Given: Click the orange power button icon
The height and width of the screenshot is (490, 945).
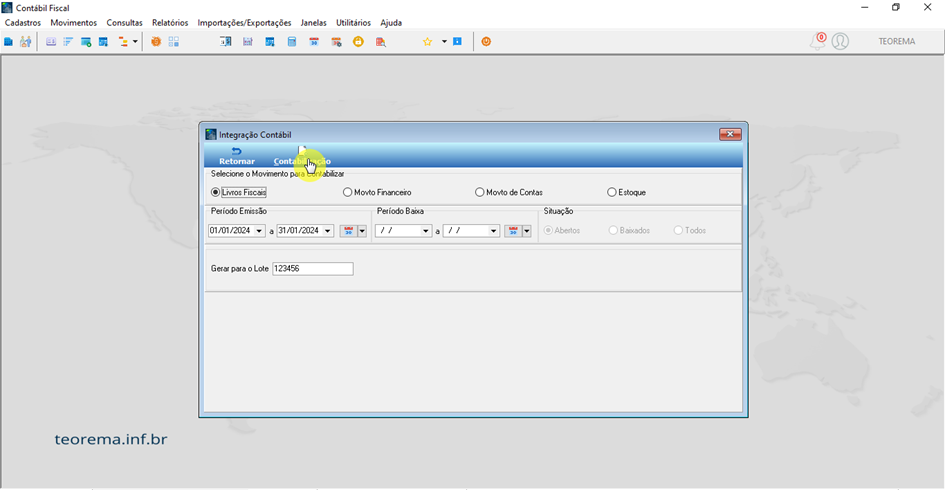Looking at the screenshot, I should pyautogui.click(x=486, y=42).
